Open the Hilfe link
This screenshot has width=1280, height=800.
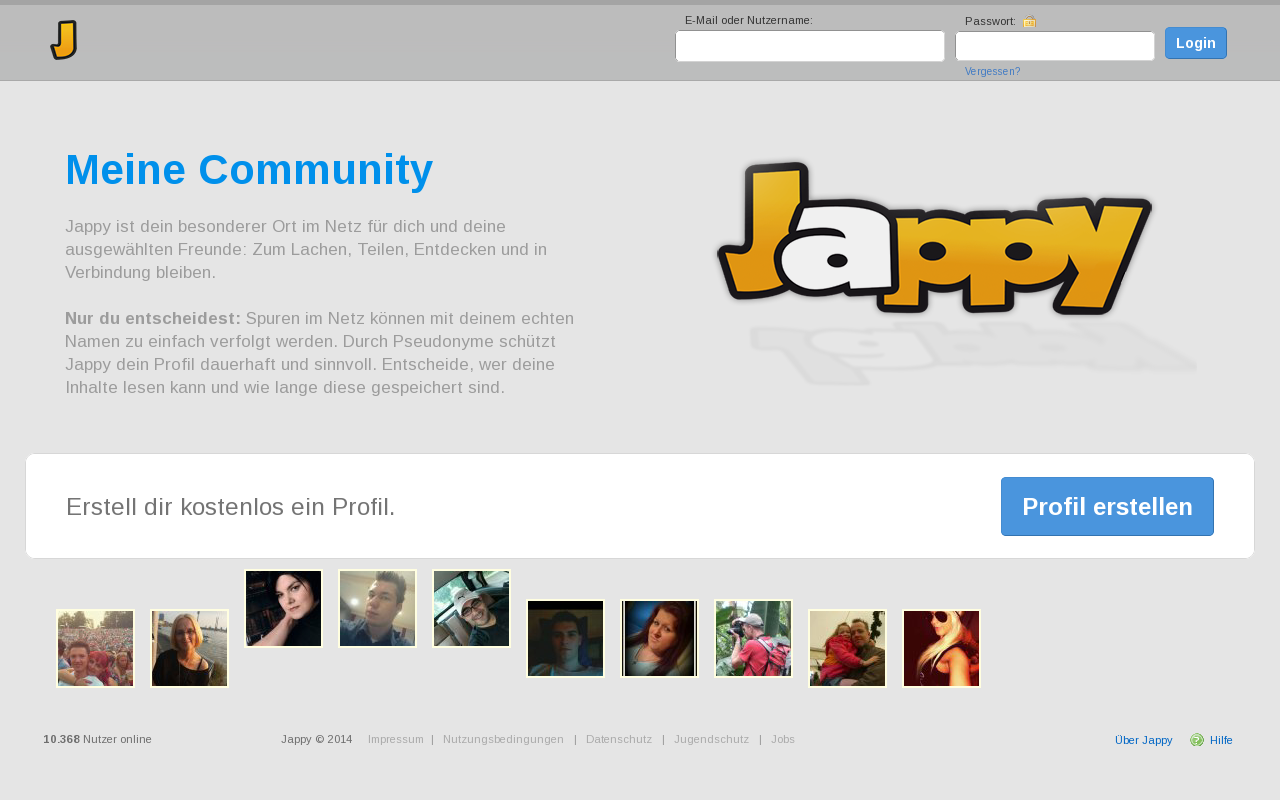1221,740
